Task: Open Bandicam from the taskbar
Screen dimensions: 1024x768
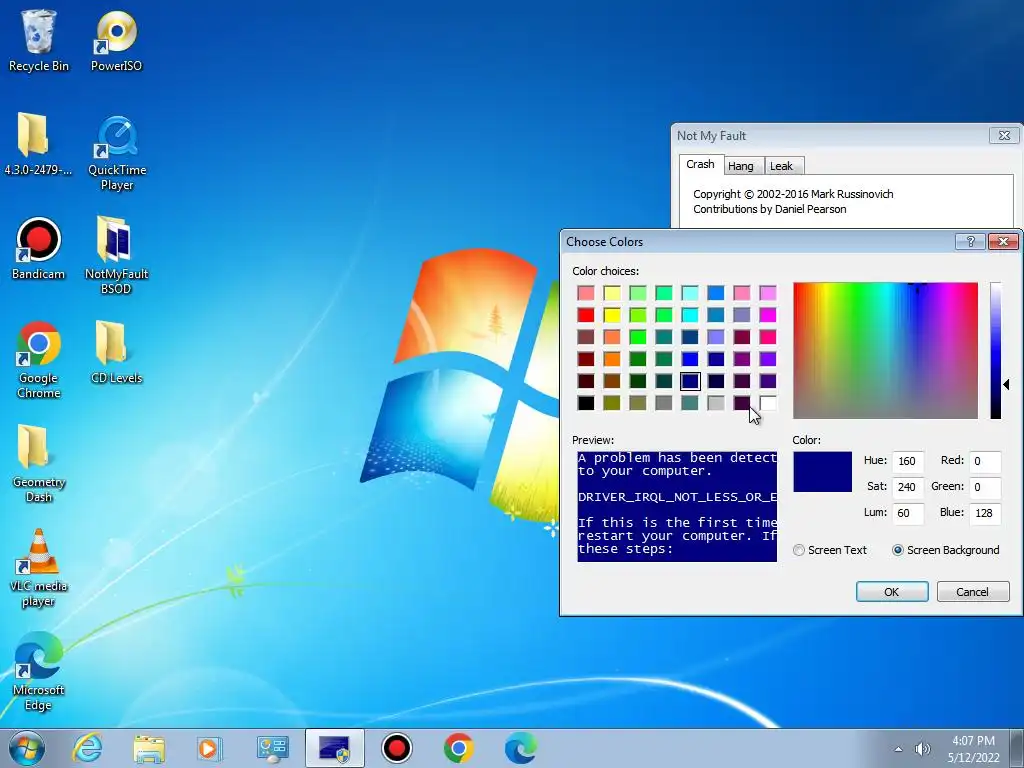Action: click(x=396, y=748)
